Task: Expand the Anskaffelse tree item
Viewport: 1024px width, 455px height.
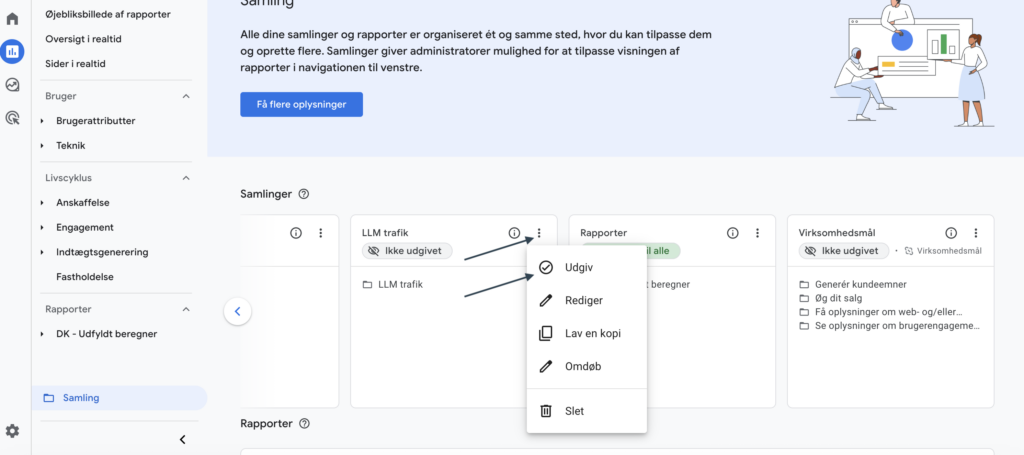Action: click(x=42, y=203)
